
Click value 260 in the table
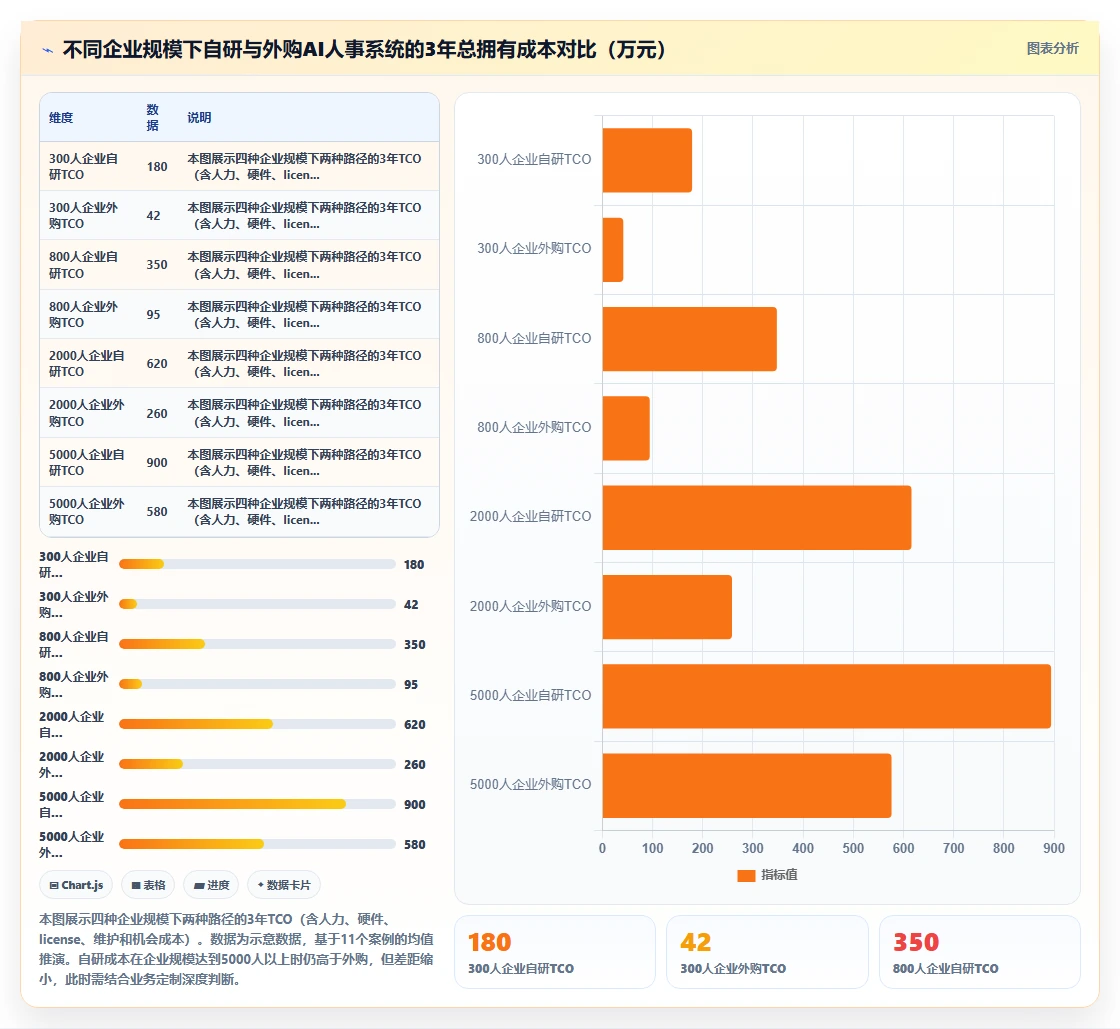[x=157, y=413]
